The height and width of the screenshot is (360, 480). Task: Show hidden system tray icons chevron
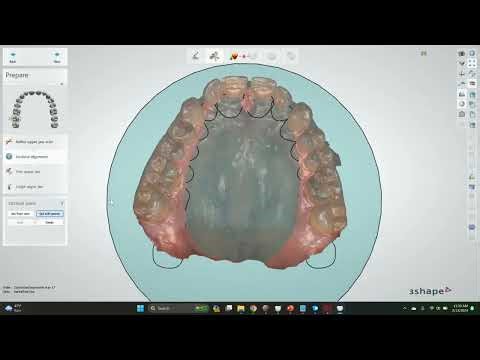coord(405,308)
